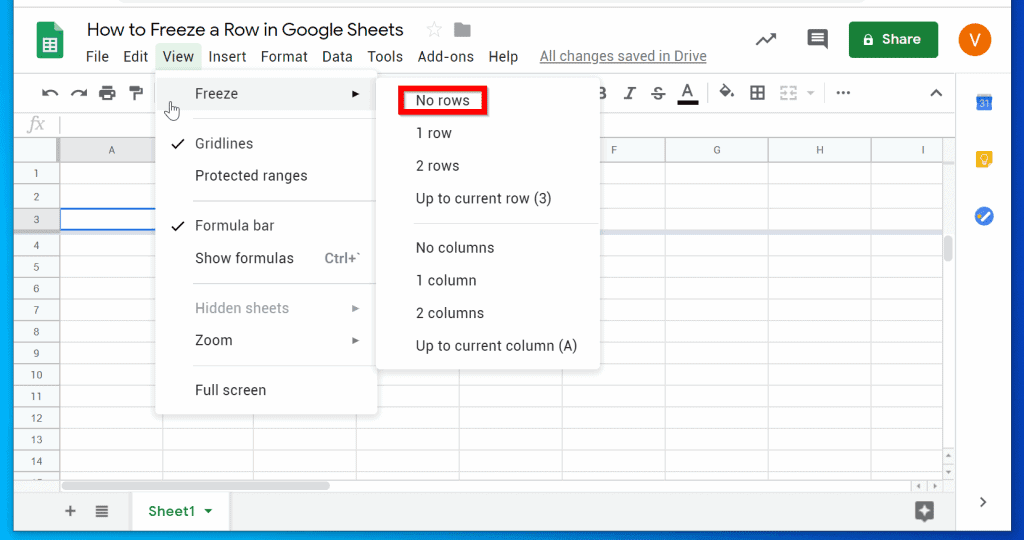Click the Explore button at bottom right
This screenshot has height=540, width=1024.
tap(924, 511)
